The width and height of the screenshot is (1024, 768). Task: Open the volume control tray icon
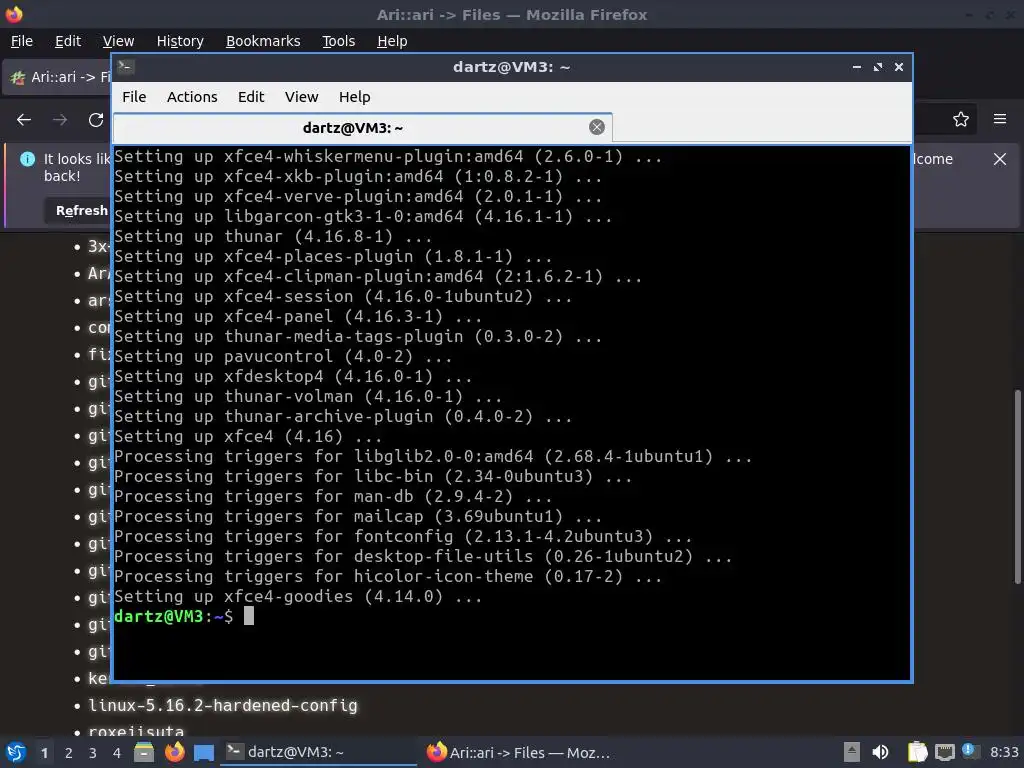[x=881, y=752]
